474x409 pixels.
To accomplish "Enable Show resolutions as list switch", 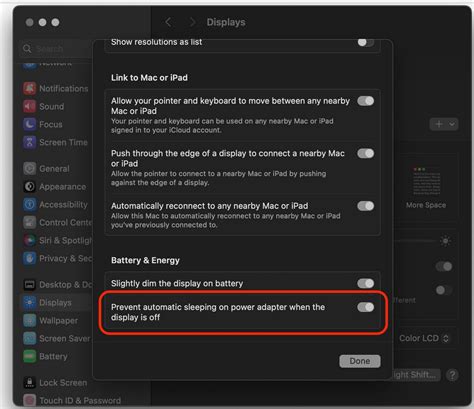I will click(x=366, y=42).
